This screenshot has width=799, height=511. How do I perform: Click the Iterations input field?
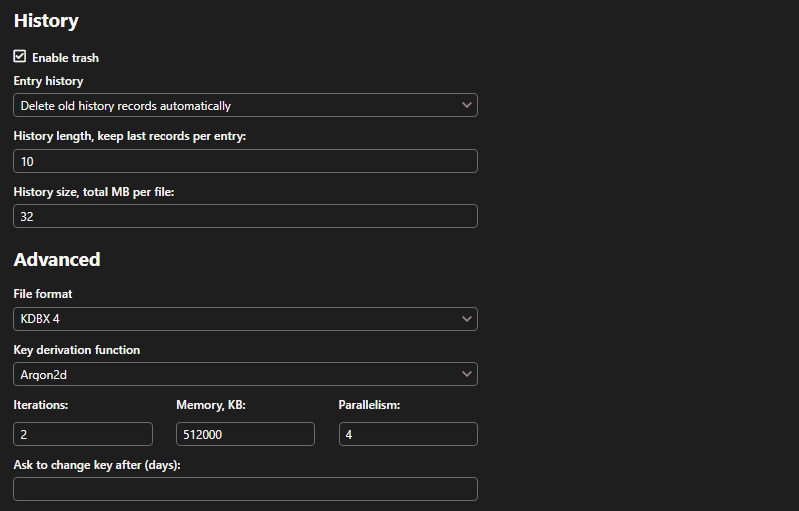click(83, 434)
